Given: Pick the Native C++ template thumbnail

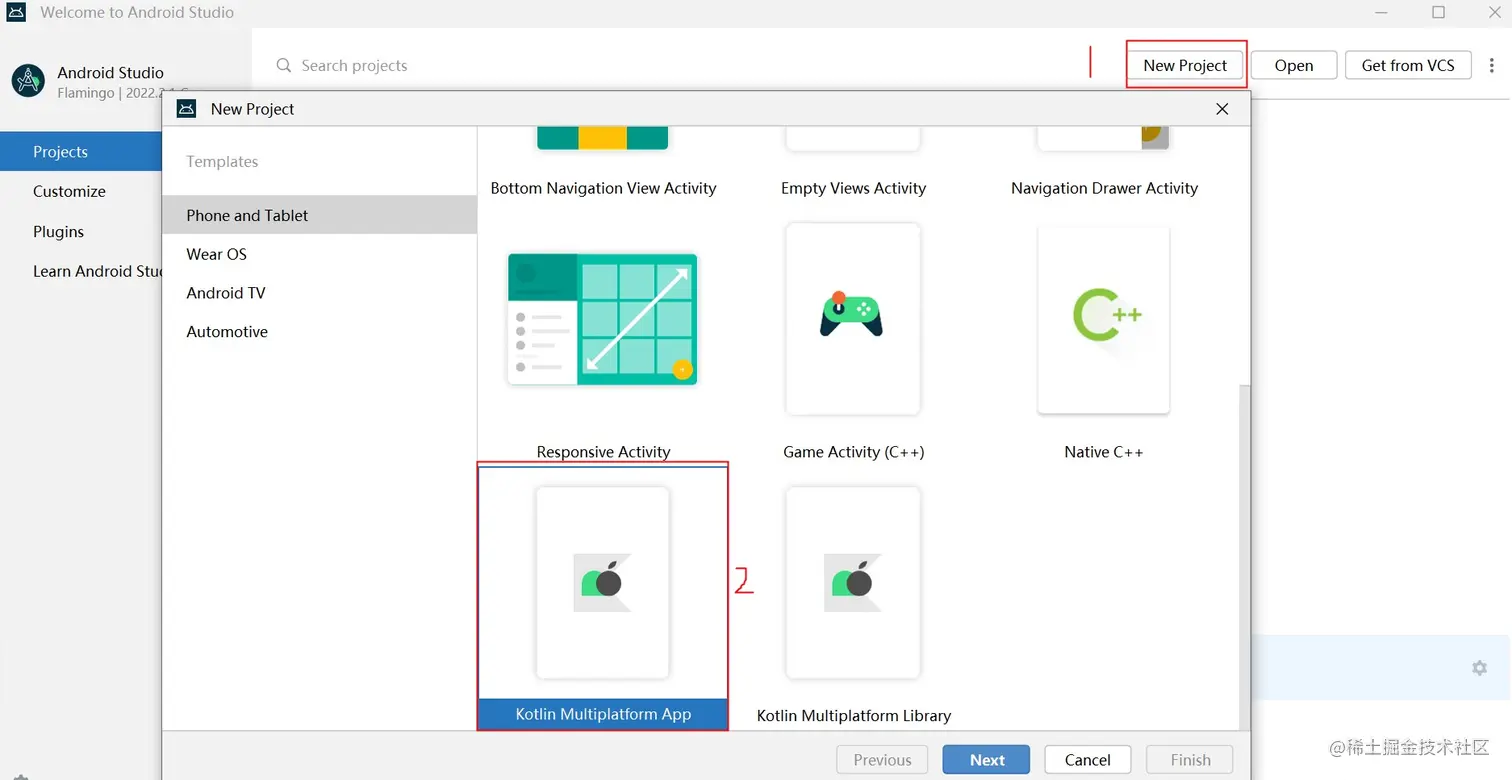Looking at the screenshot, I should click(x=1104, y=319).
